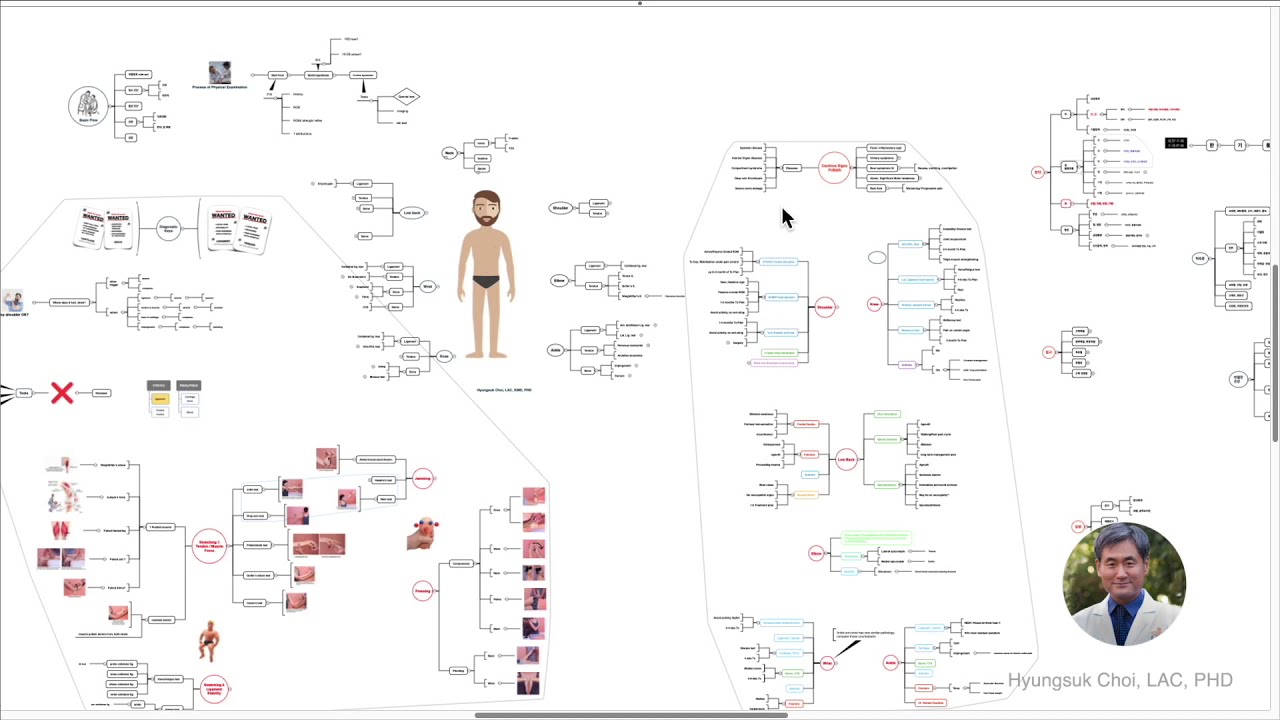
Task: Select the Korean 기 node
Action: click(1239, 145)
